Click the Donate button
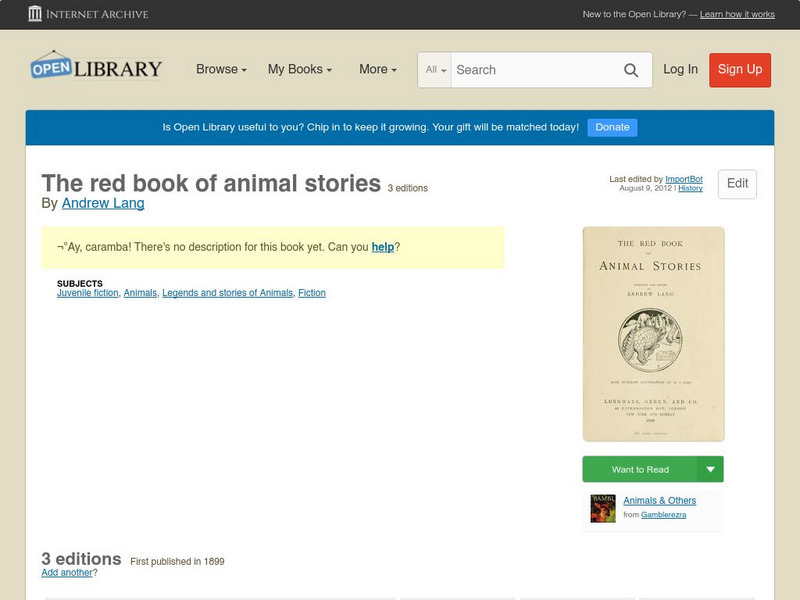The height and width of the screenshot is (600, 800). coord(612,127)
